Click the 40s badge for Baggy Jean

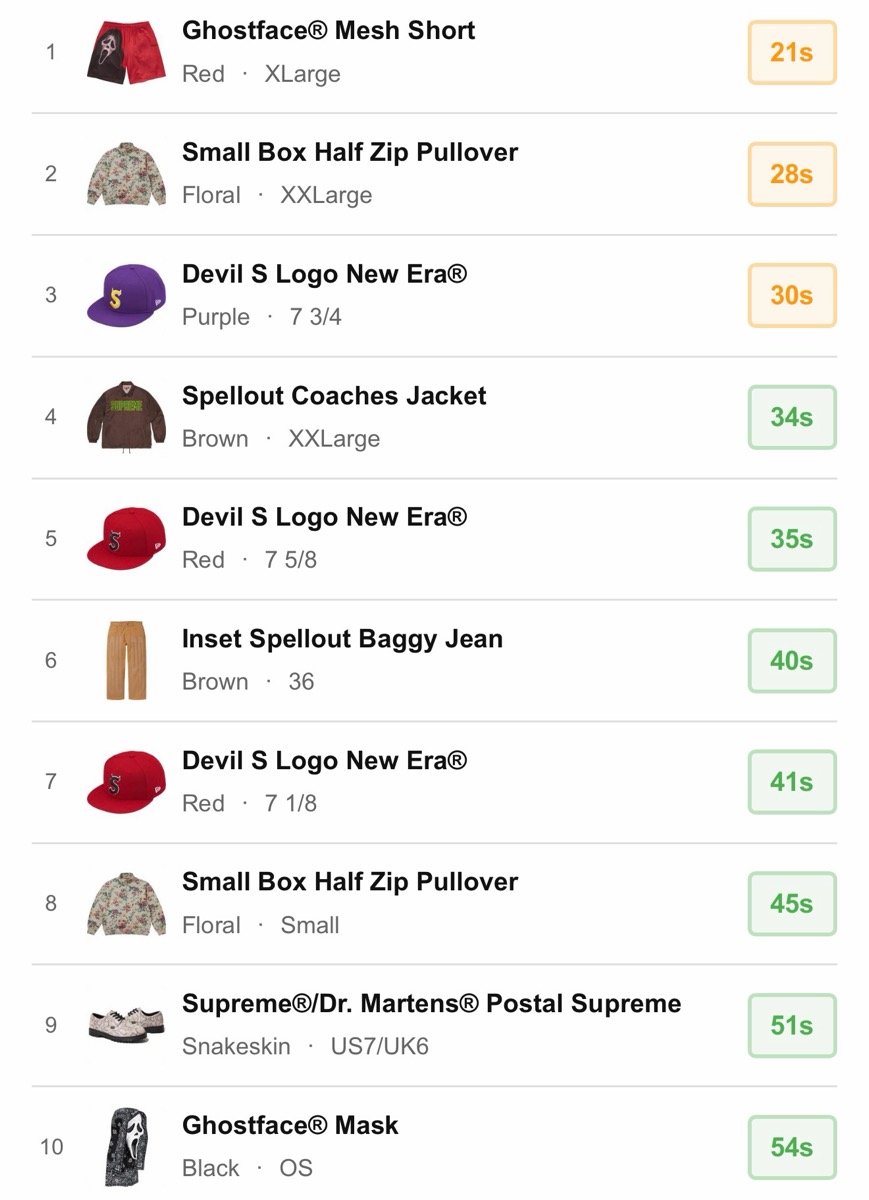tap(791, 660)
